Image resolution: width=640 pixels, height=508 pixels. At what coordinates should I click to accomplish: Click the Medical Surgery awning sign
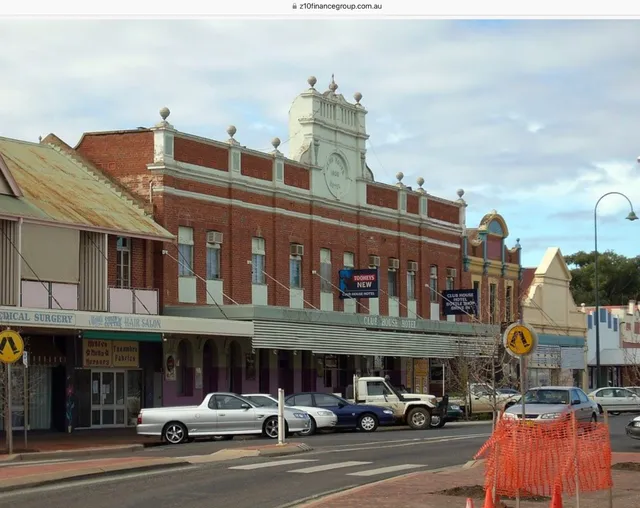[x=38, y=317]
